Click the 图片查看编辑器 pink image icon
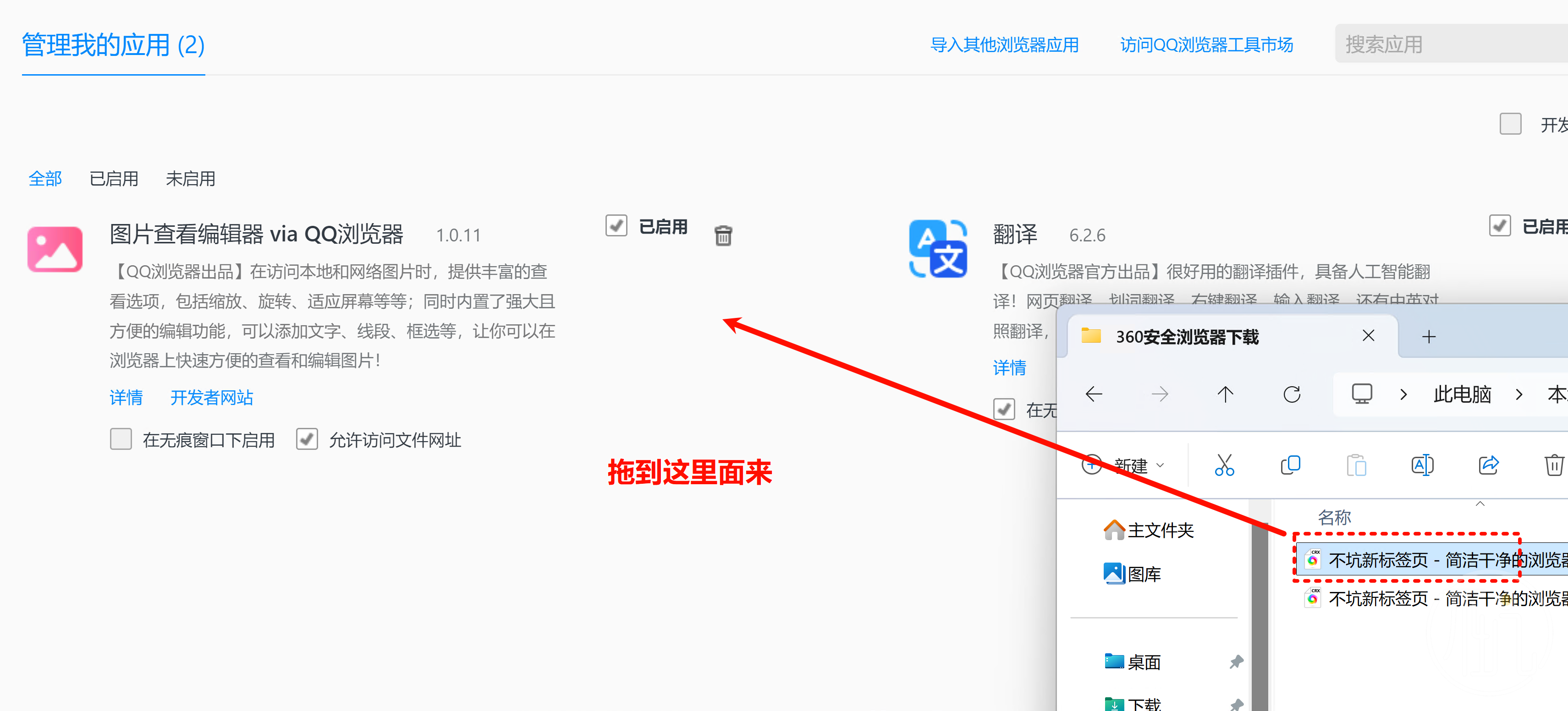This screenshot has width=1568, height=711. click(x=55, y=249)
